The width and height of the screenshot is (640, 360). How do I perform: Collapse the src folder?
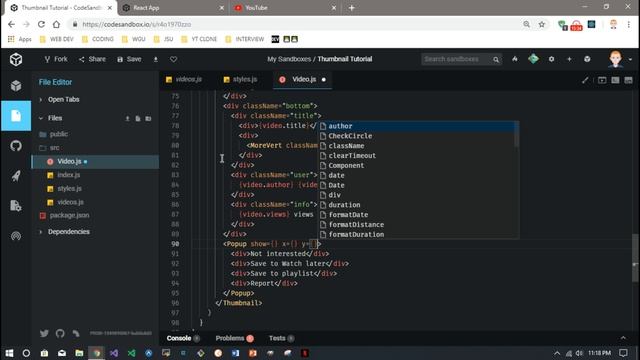pyautogui.click(x=54, y=148)
